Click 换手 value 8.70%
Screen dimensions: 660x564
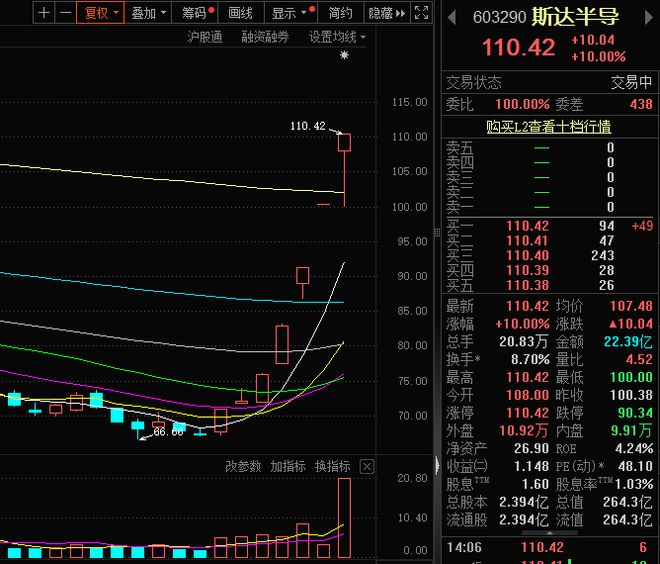click(530, 359)
